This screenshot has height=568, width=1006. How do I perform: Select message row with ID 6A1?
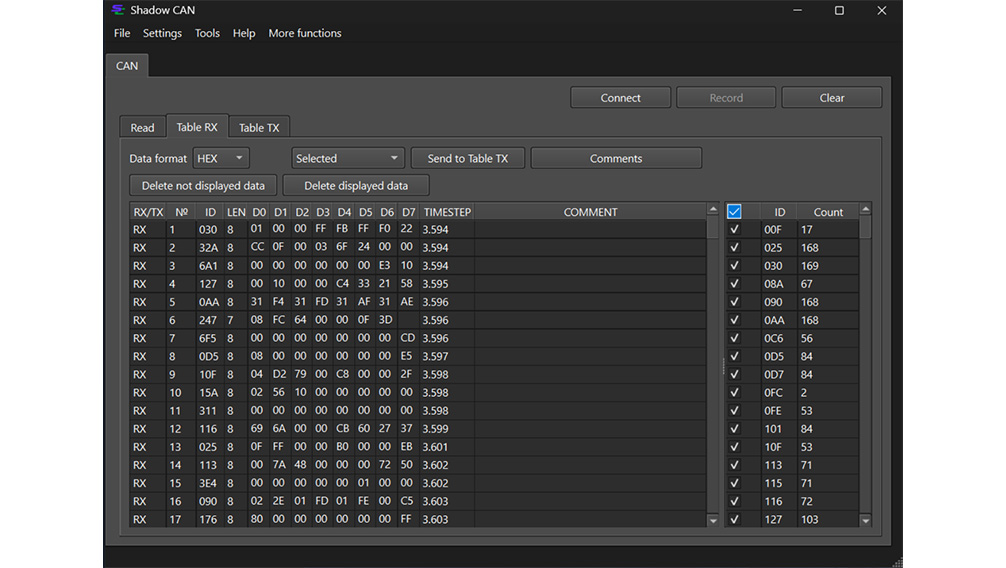pos(418,265)
